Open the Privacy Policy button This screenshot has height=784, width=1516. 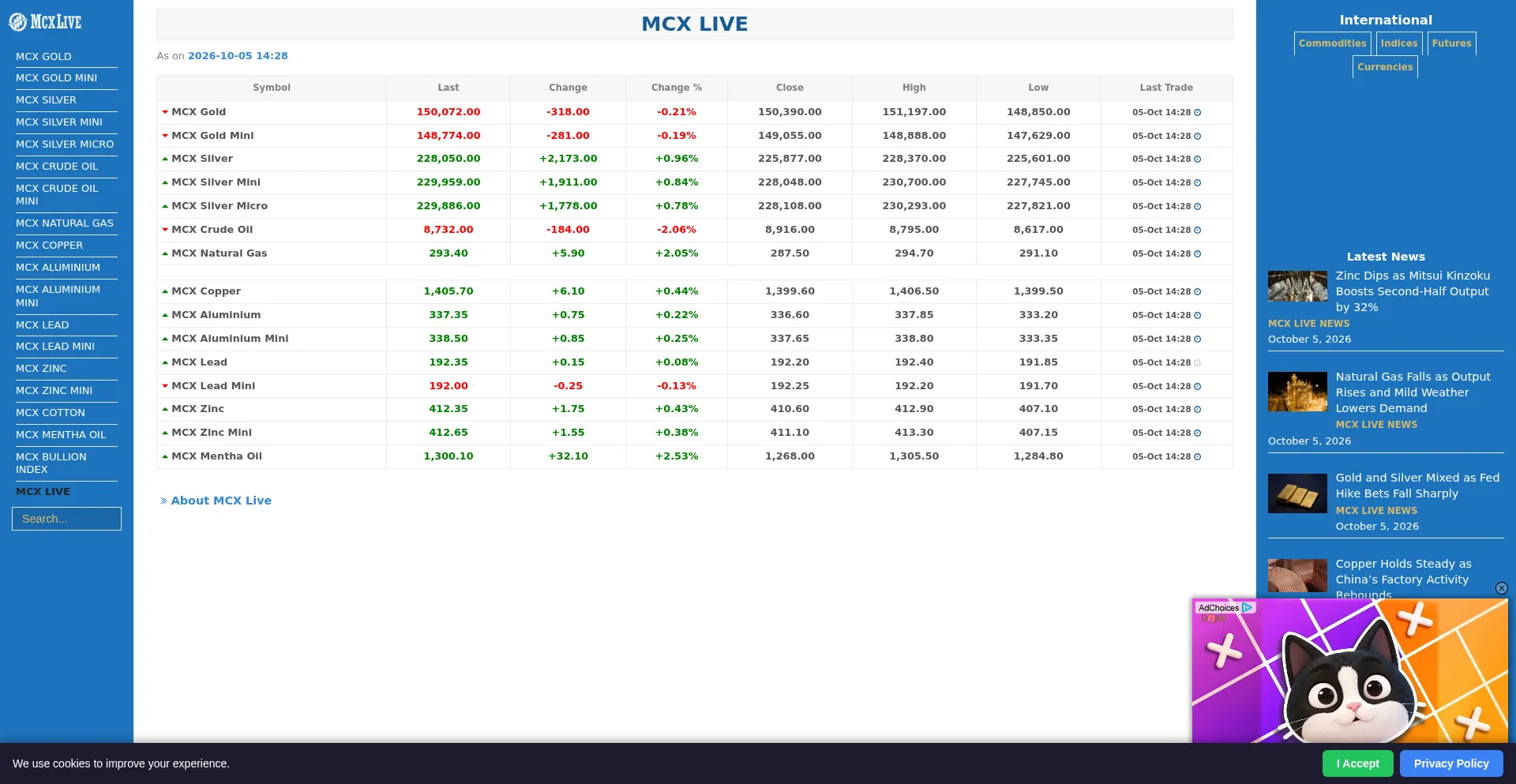tap(1451, 763)
